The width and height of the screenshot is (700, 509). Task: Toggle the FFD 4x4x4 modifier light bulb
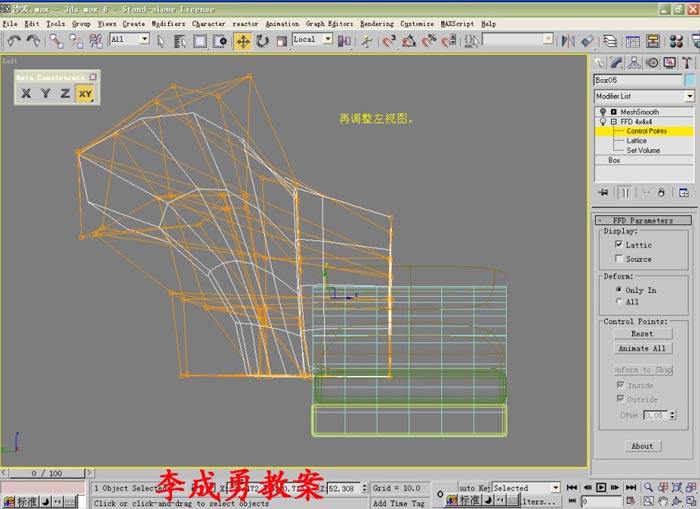tap(603, 121)
